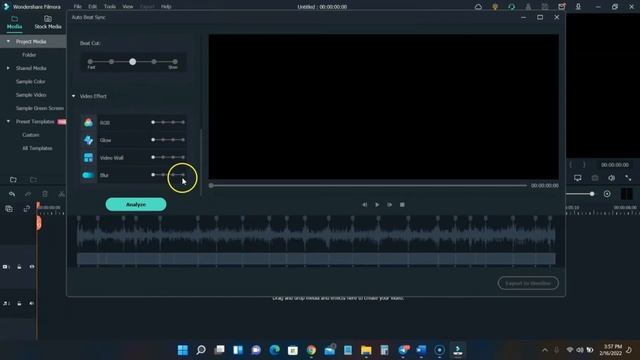Mute audio track 1 speaker
The image size is (640, 360).
32,304
